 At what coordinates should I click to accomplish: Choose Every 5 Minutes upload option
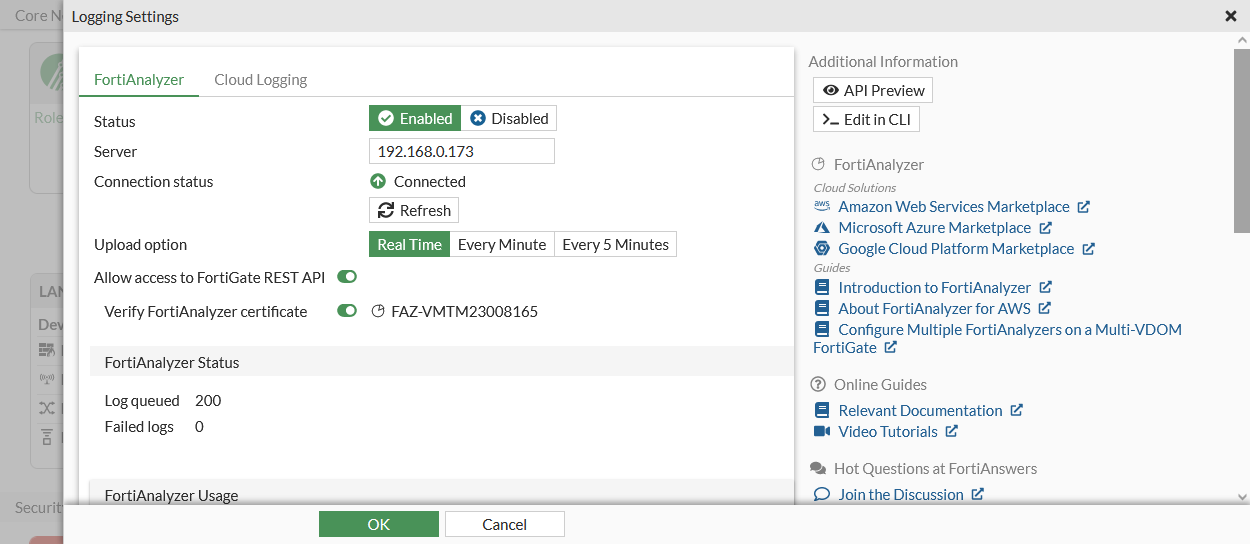[615, 244]
